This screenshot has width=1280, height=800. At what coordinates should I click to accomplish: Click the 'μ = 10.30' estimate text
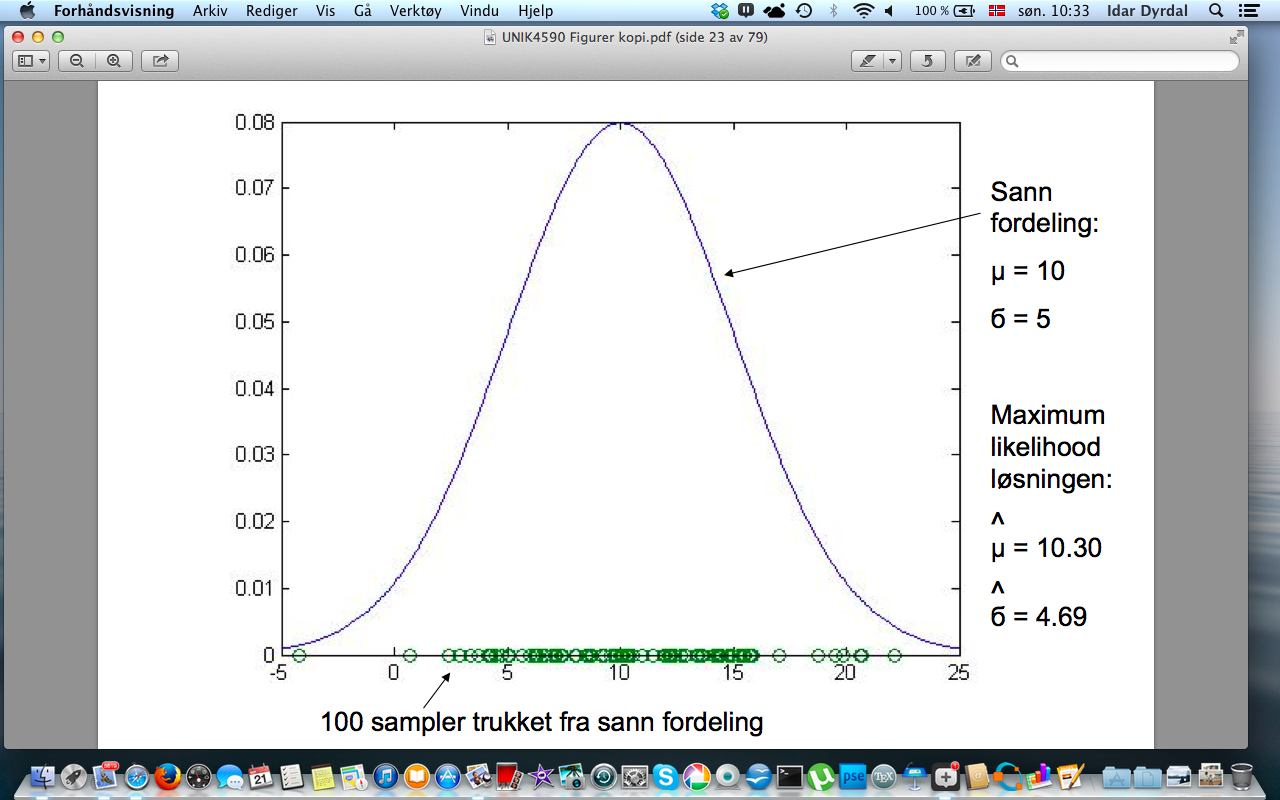[1046, 548]
